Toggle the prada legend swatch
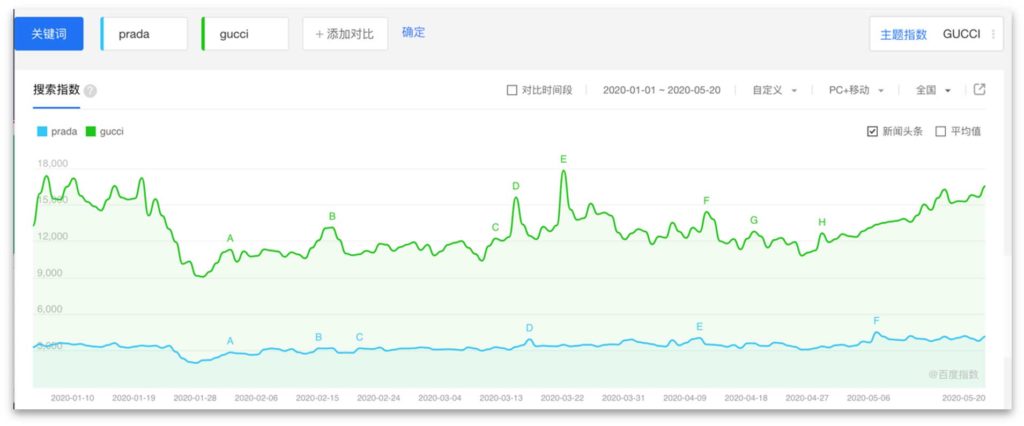Image resolution: width=1024 pixels, height=426 pixels. click(42, 131)
